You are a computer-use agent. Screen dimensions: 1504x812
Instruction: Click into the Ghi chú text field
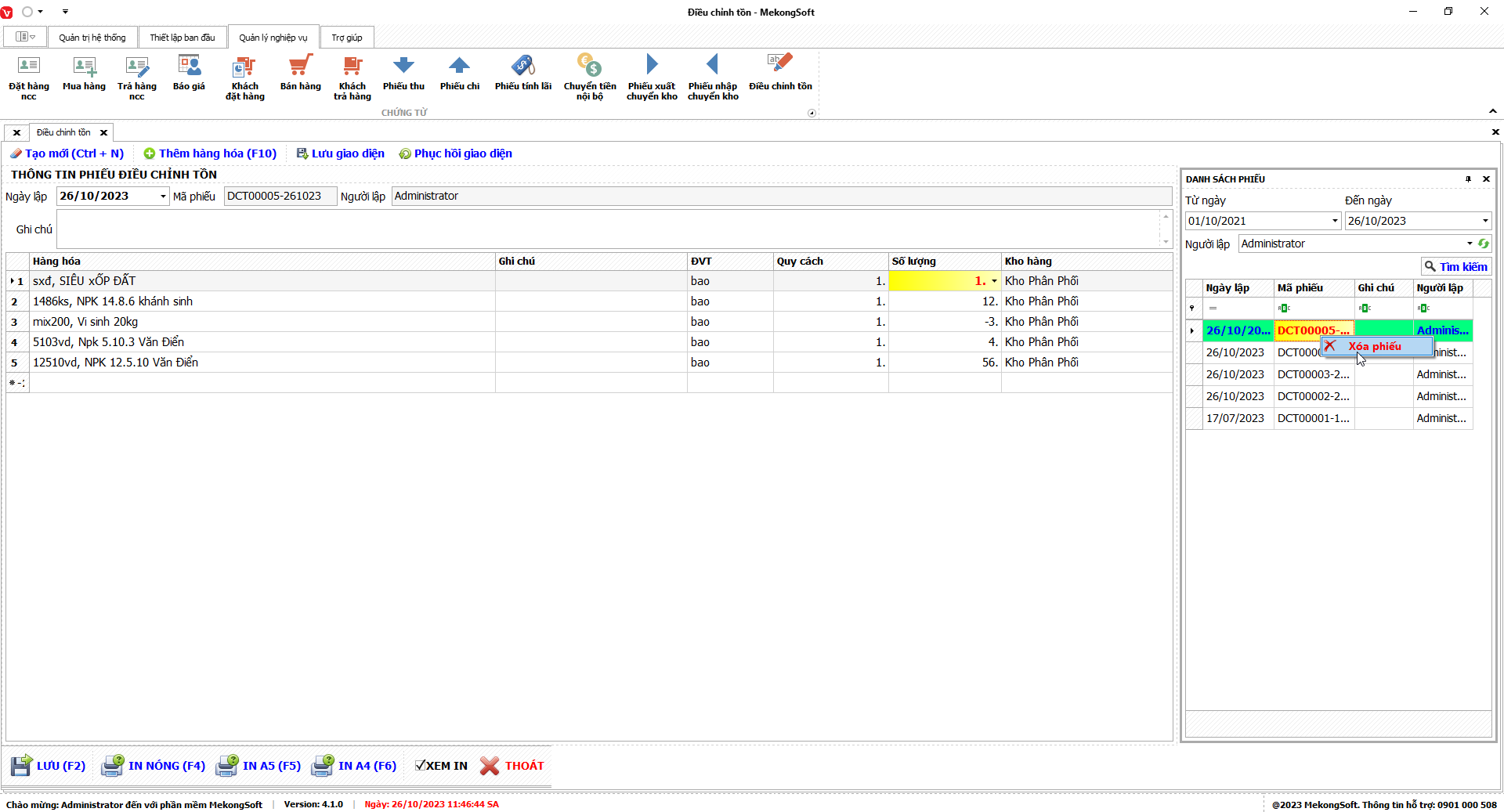(607, 229)
